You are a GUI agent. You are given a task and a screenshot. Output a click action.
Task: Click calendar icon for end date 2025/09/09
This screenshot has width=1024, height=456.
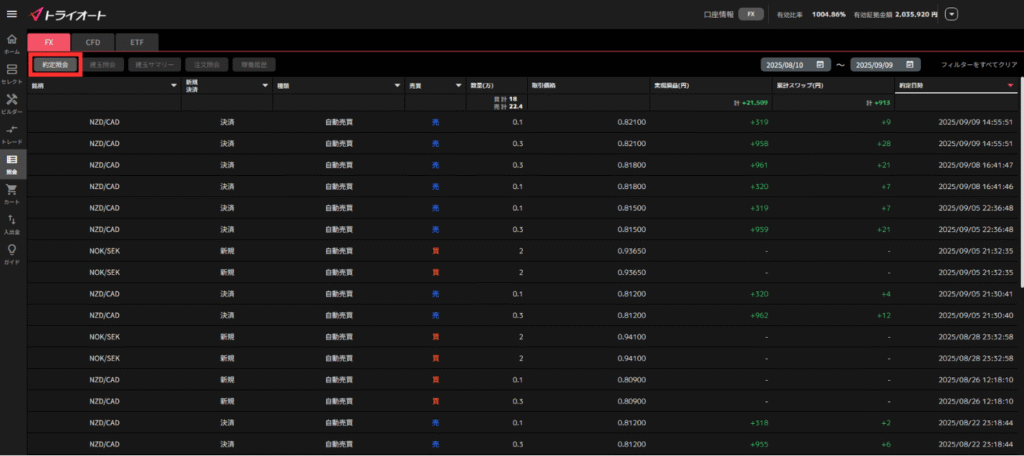(x=909, y=64)
